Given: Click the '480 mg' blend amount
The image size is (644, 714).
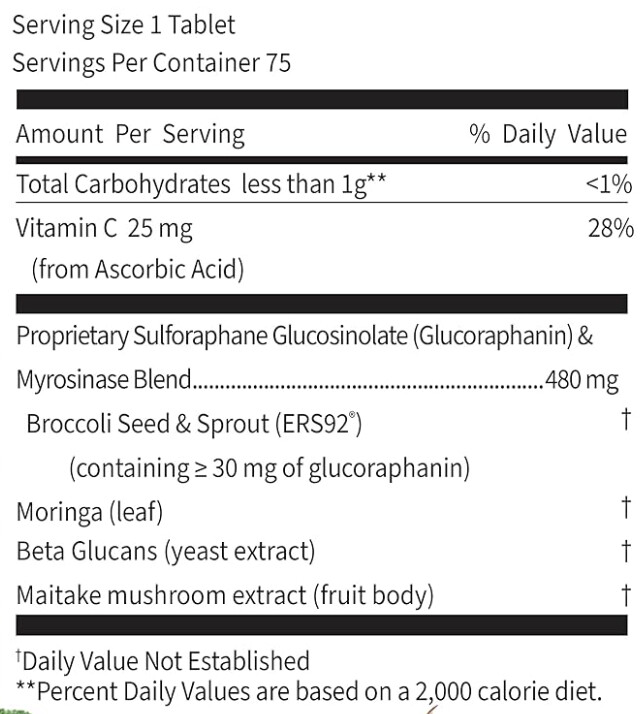Looking at the screenshot, I should (x=582, y=380).
